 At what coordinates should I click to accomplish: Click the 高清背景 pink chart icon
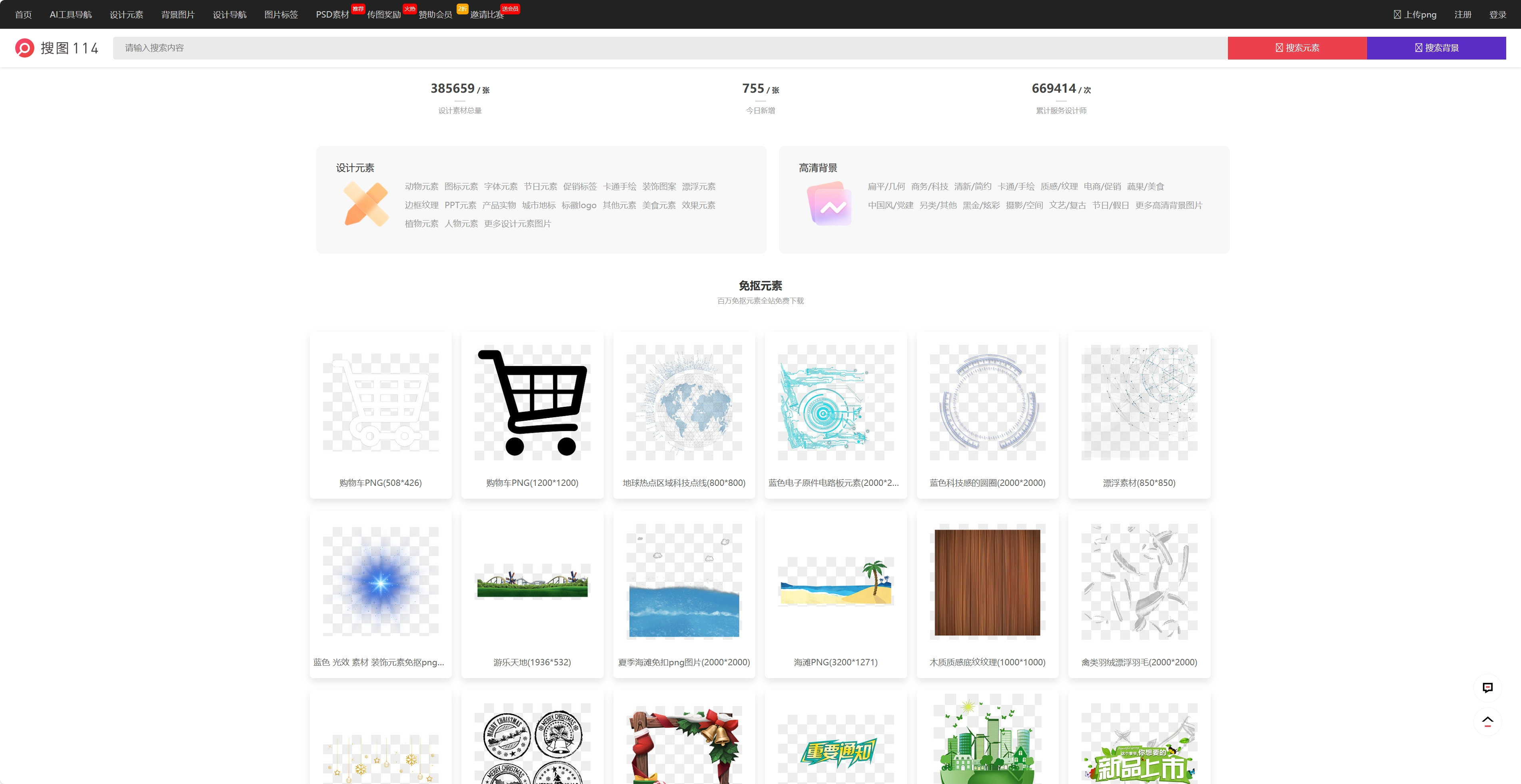(830, 204)
